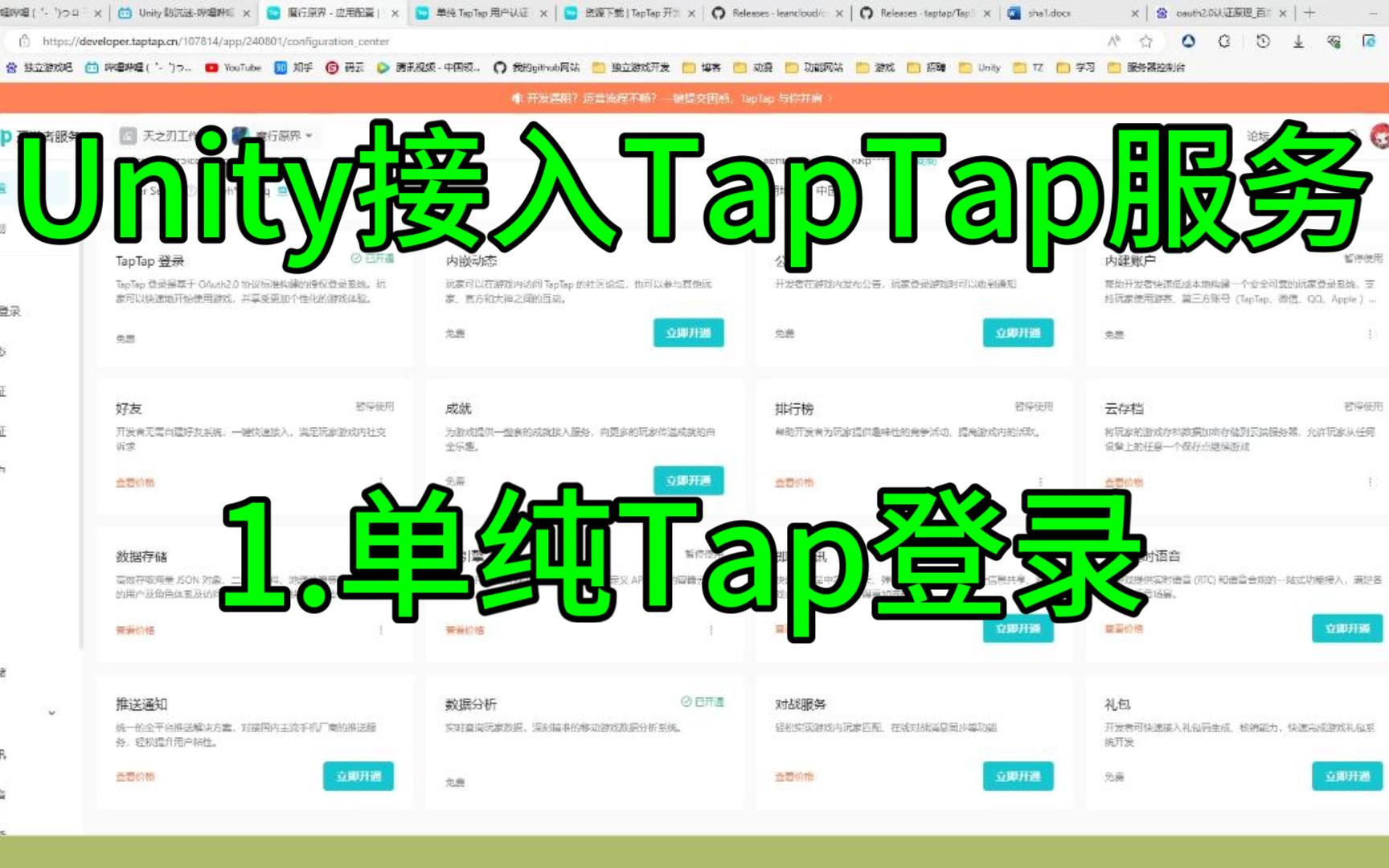Open the 'TapTap 登录' service card title
Viewport: 1389px width, 868px height.
[x=150, y=261]
